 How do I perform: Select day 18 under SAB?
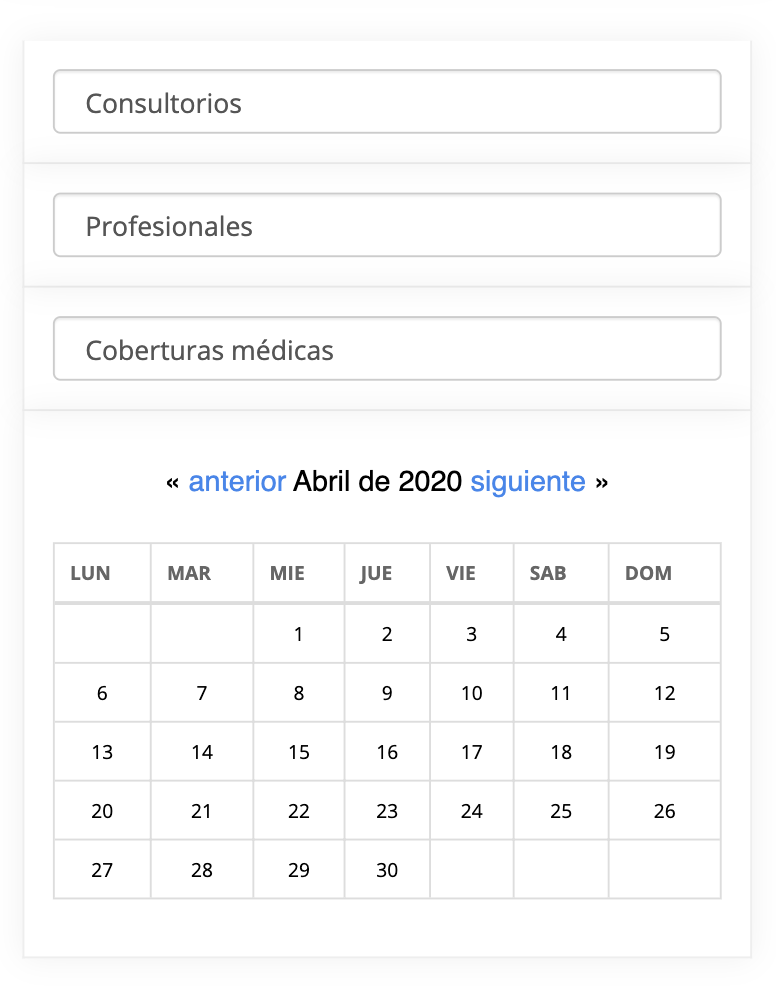pos(561,752)
